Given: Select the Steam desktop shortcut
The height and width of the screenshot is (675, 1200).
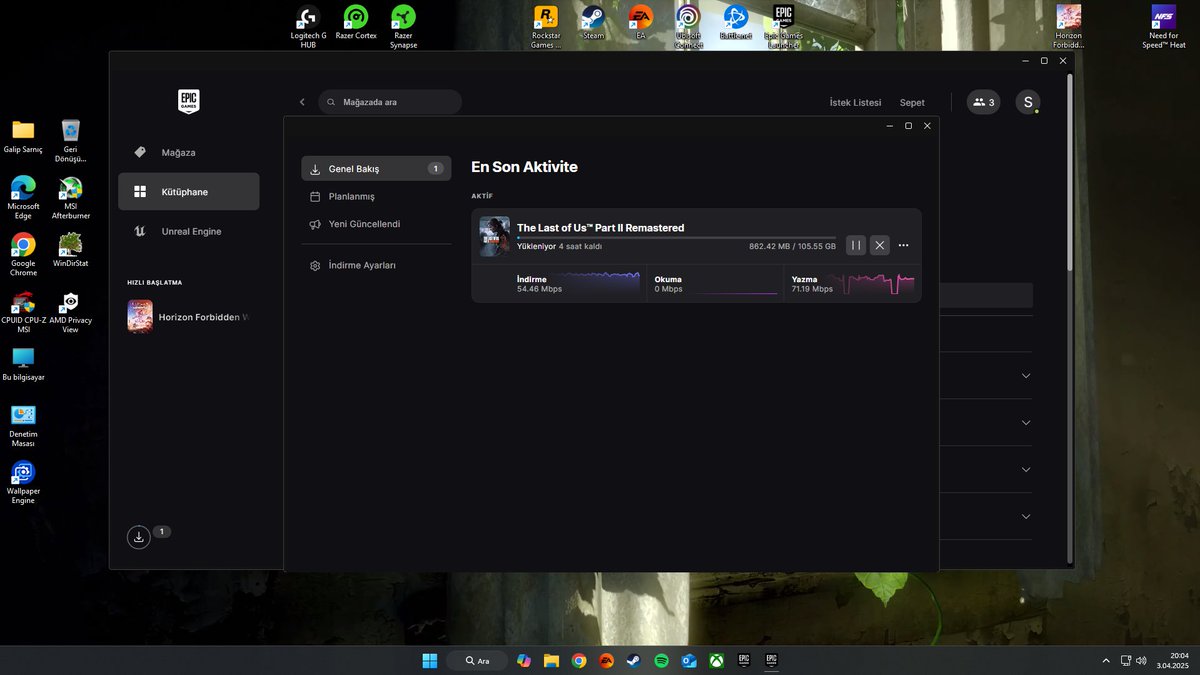Looking at the screenshot, I should coord(593,23).
